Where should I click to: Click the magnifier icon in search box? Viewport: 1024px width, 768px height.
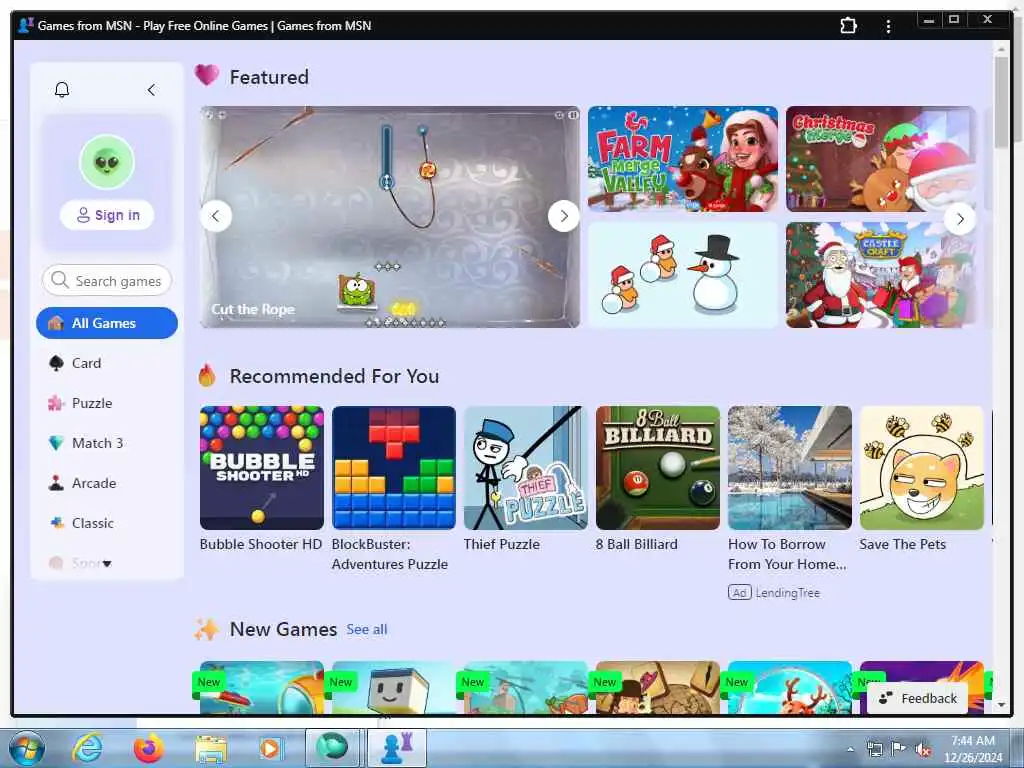point(59,280)
